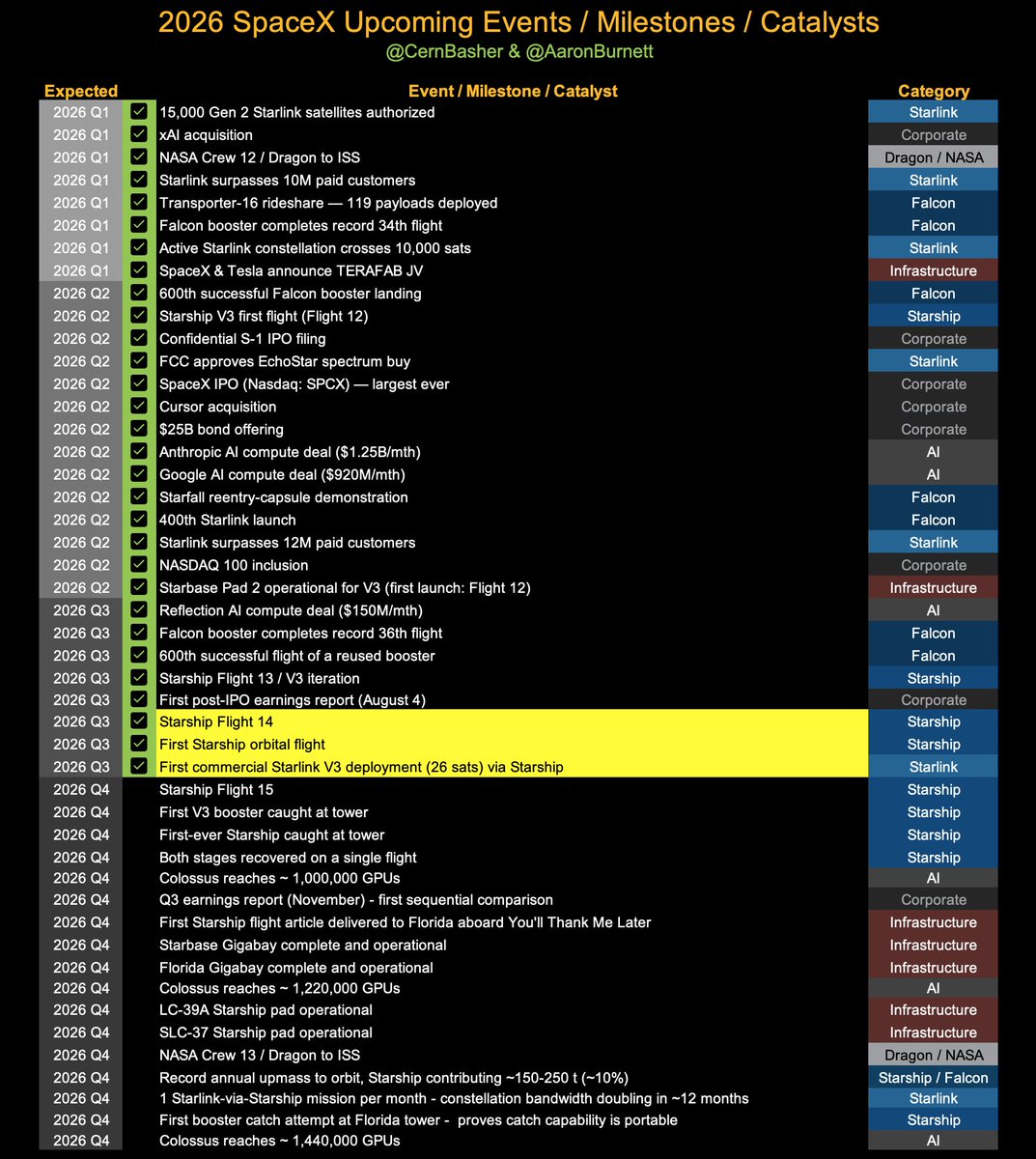Select 'Starship V3 first flight (Flight 12)'
The width and height of the screenshot is (1036, 1159).
264,316
